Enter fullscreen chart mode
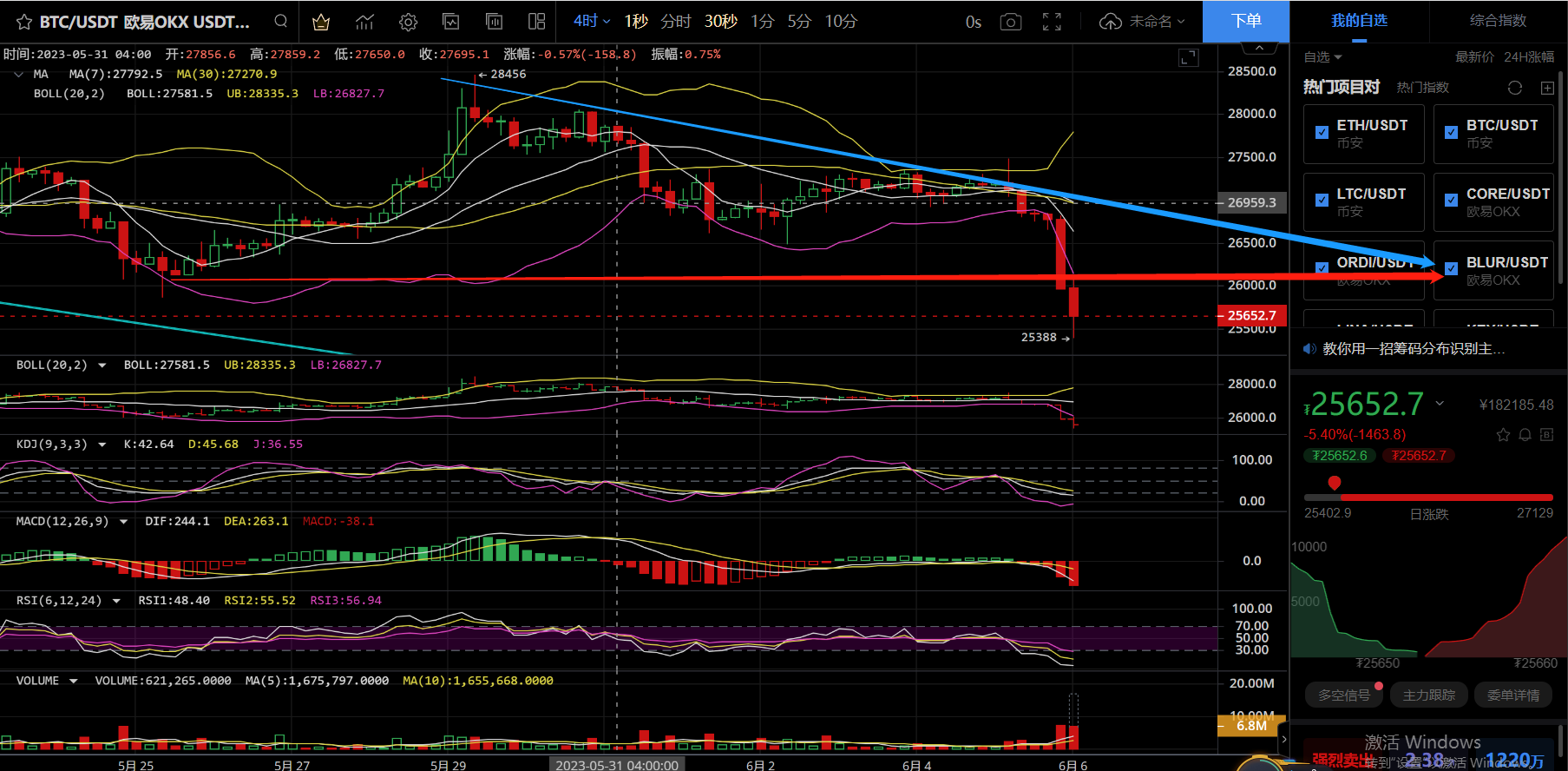The width and height of the screenshot is (1568, 771). click(1052, 22)
